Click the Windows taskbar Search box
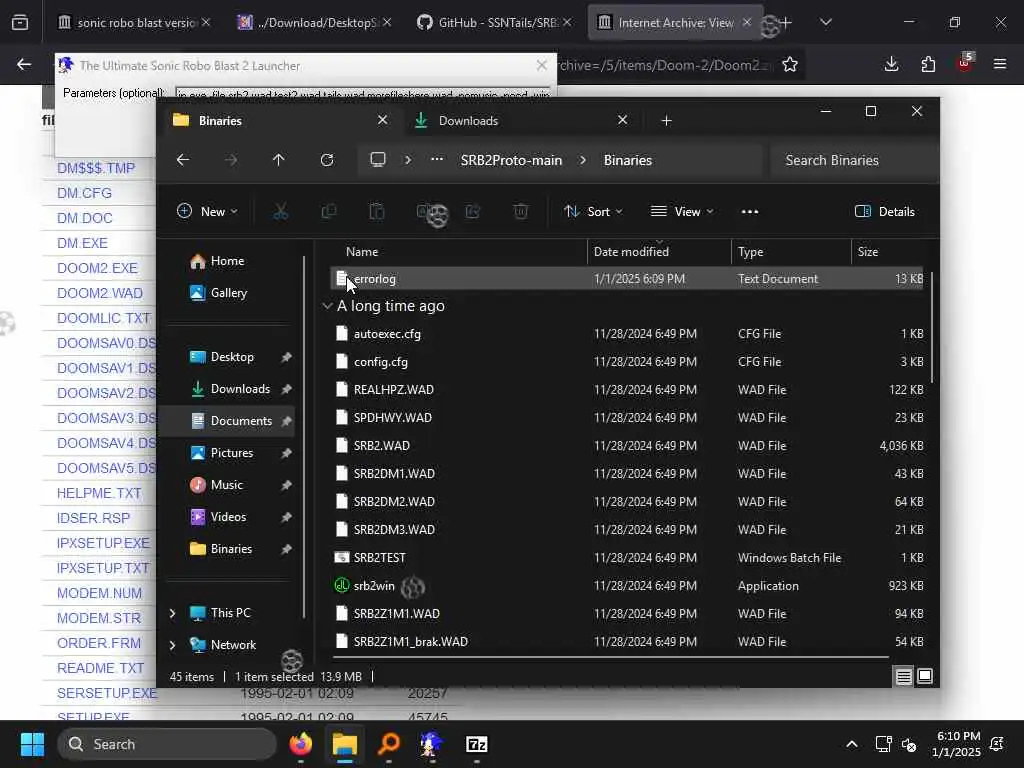1024x768 pixels. pyautogui.click(x=167, y=744)
